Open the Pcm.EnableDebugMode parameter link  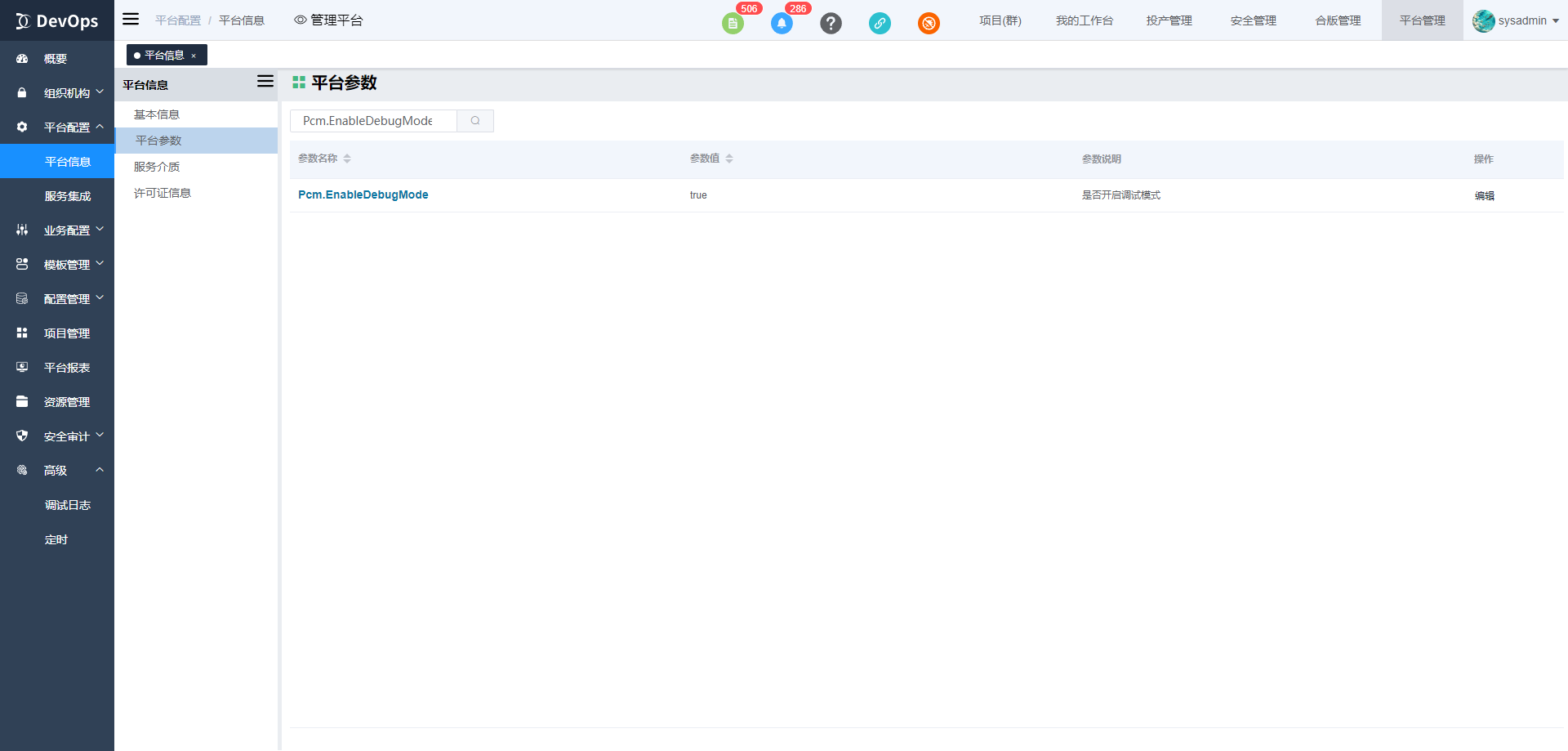coord(363,194)
